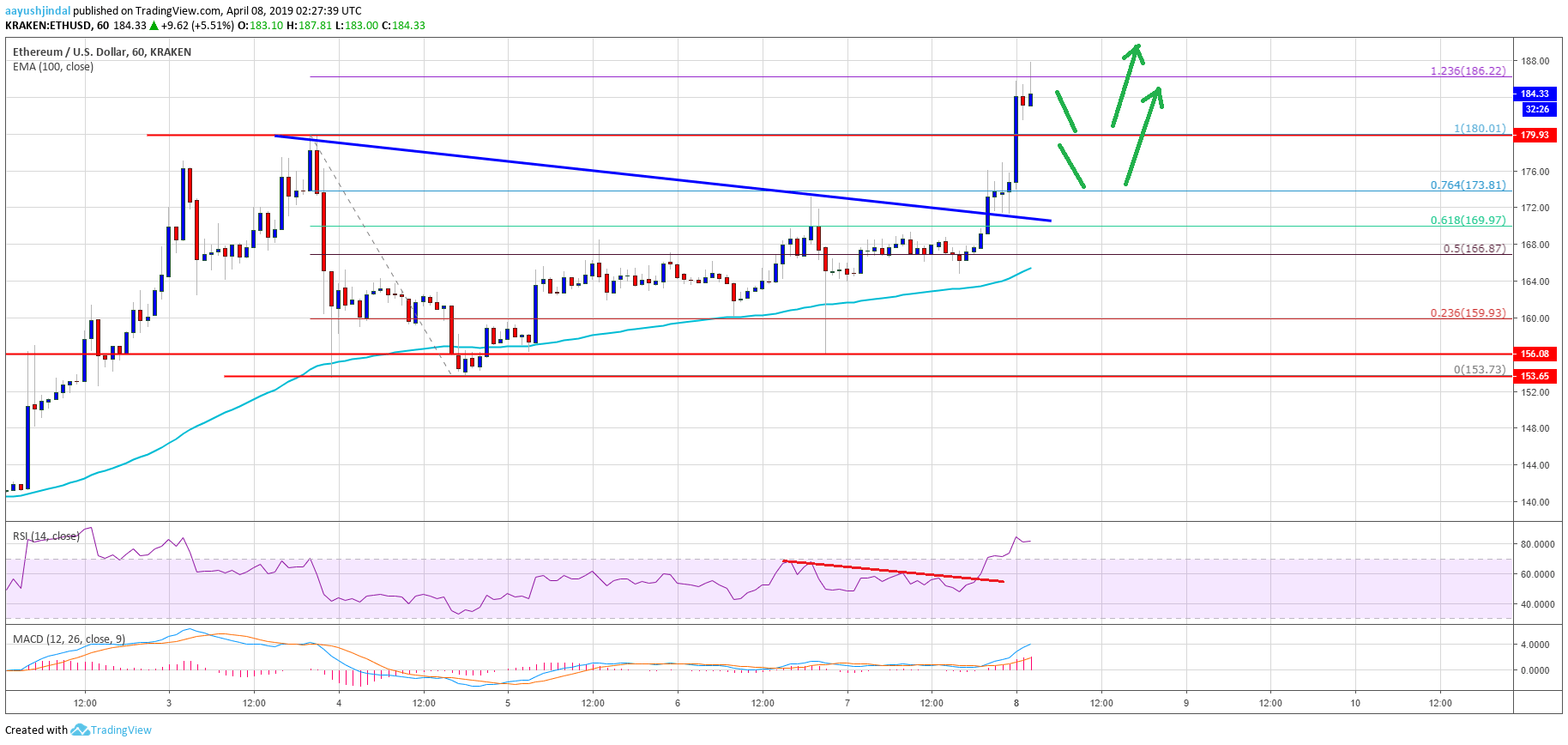Select the current price label 184.33
The height and width of the screenshot is (745, 1568).
(x=1535, y=94)
